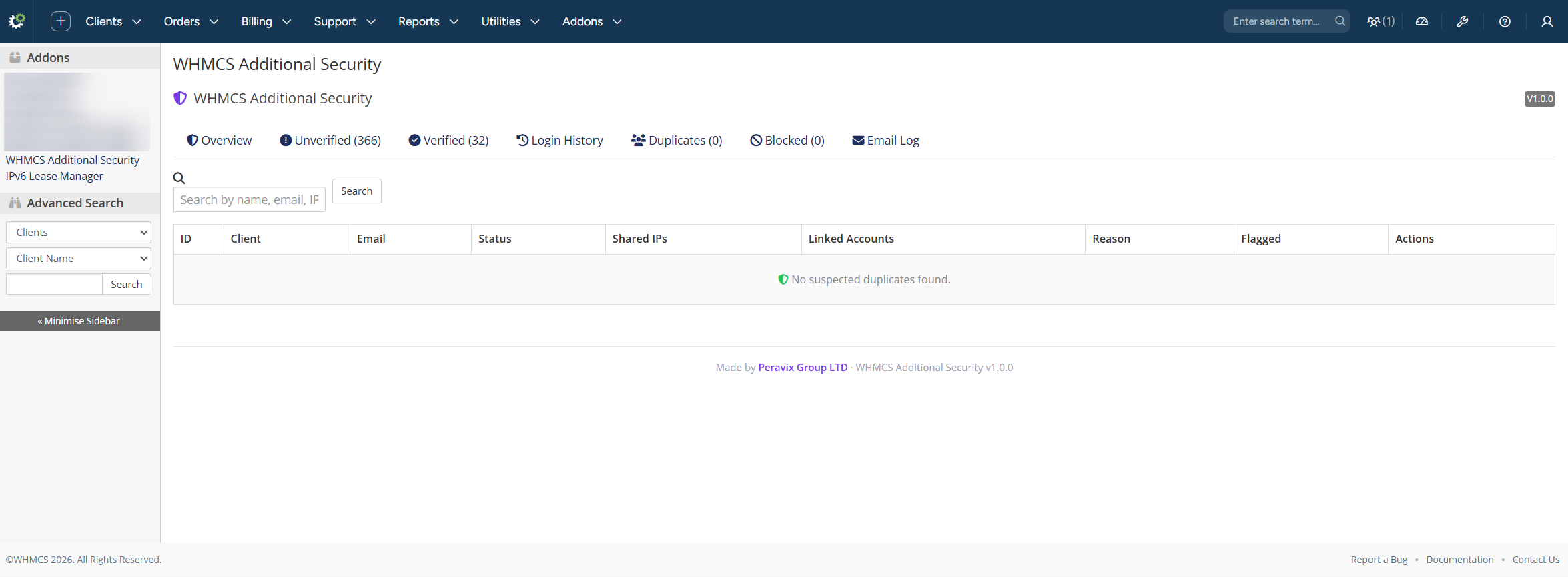Focus the Search by name, email, IP field

(250, 199)
